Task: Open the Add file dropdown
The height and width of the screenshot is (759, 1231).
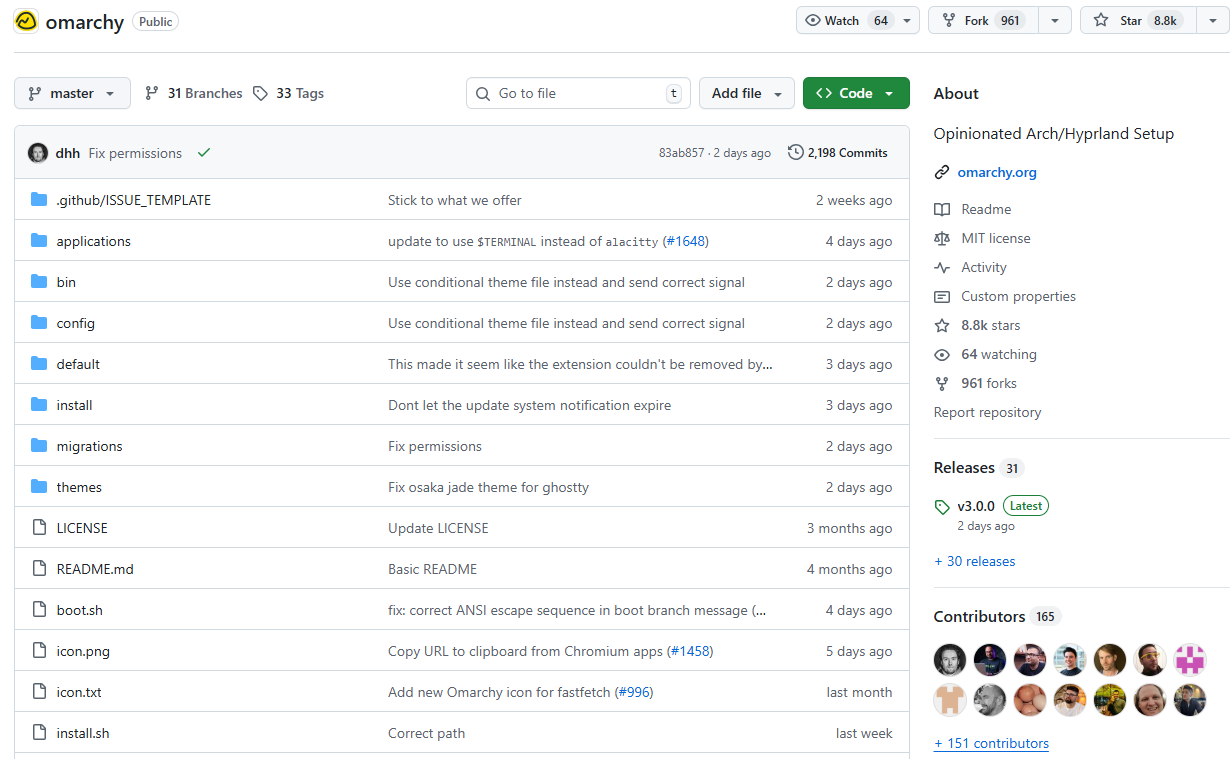Action: tap(747, 93)
